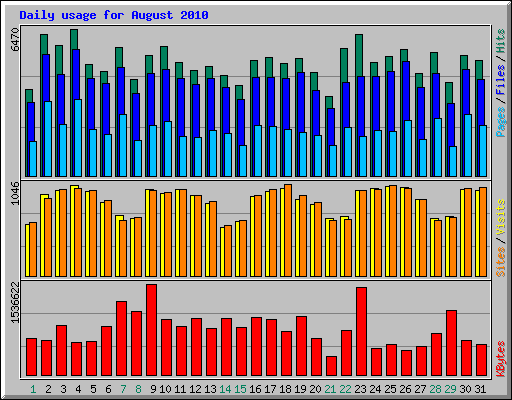Click day 12 on the x-axis
Viewport: 512px width, 400px height.
coord(195,389)
